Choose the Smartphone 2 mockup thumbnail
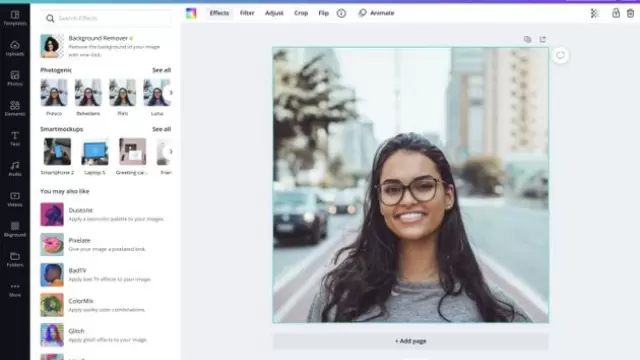Image resolution: width=640 pixels, height=360 pixels. pos(58,151)
